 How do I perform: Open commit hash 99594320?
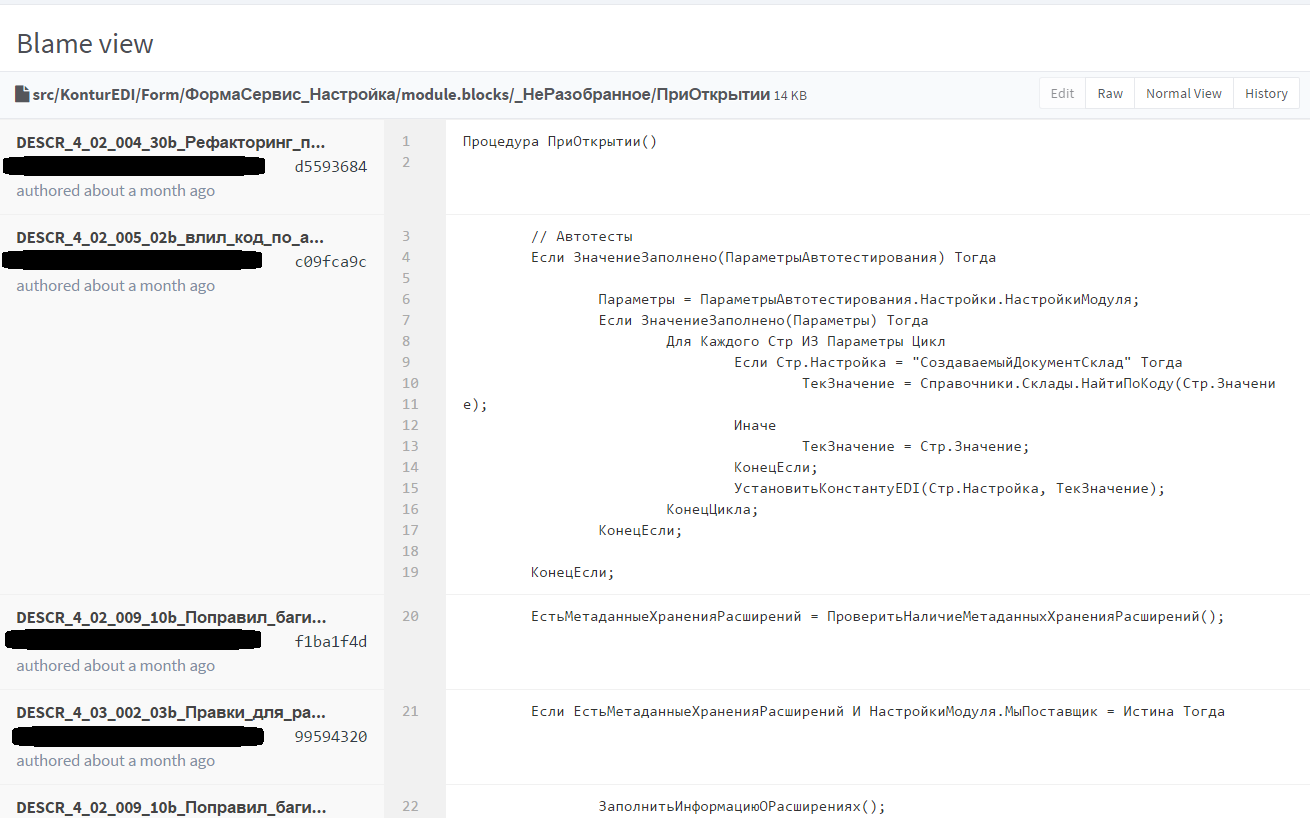(x=331, y=737)
